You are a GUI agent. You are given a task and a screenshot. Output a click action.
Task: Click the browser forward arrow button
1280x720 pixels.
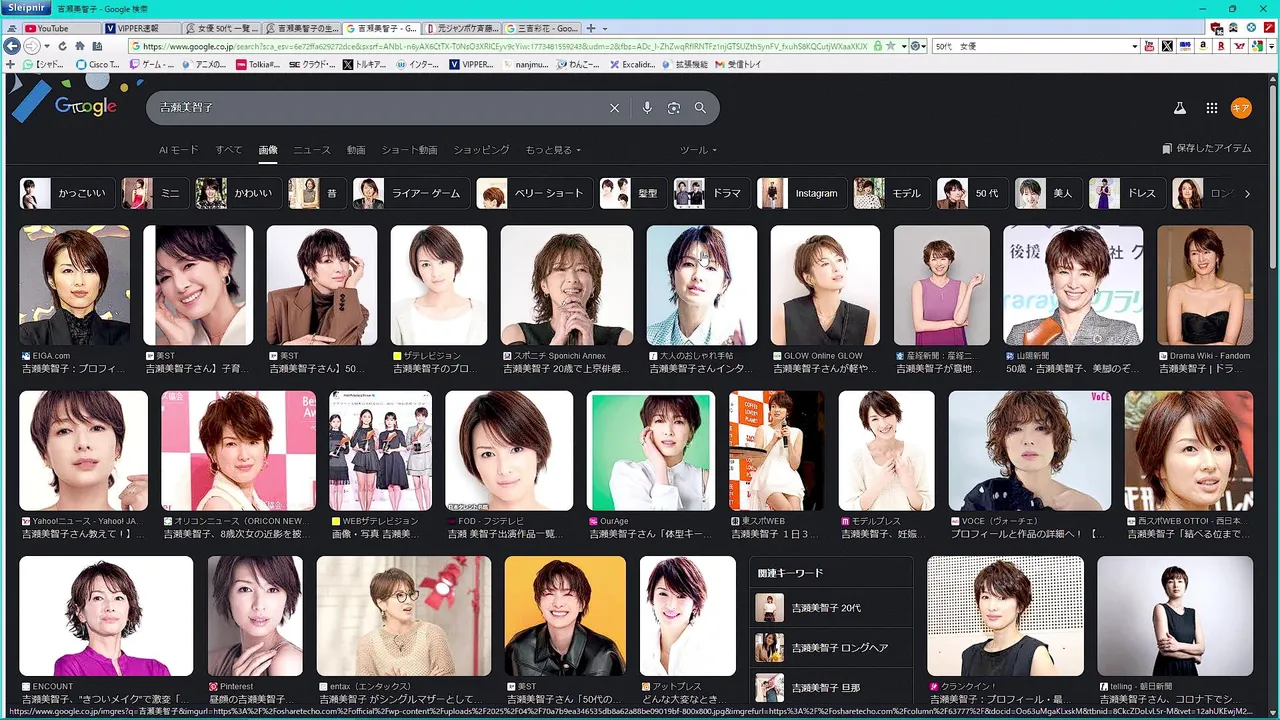click(x=32, y=46)
